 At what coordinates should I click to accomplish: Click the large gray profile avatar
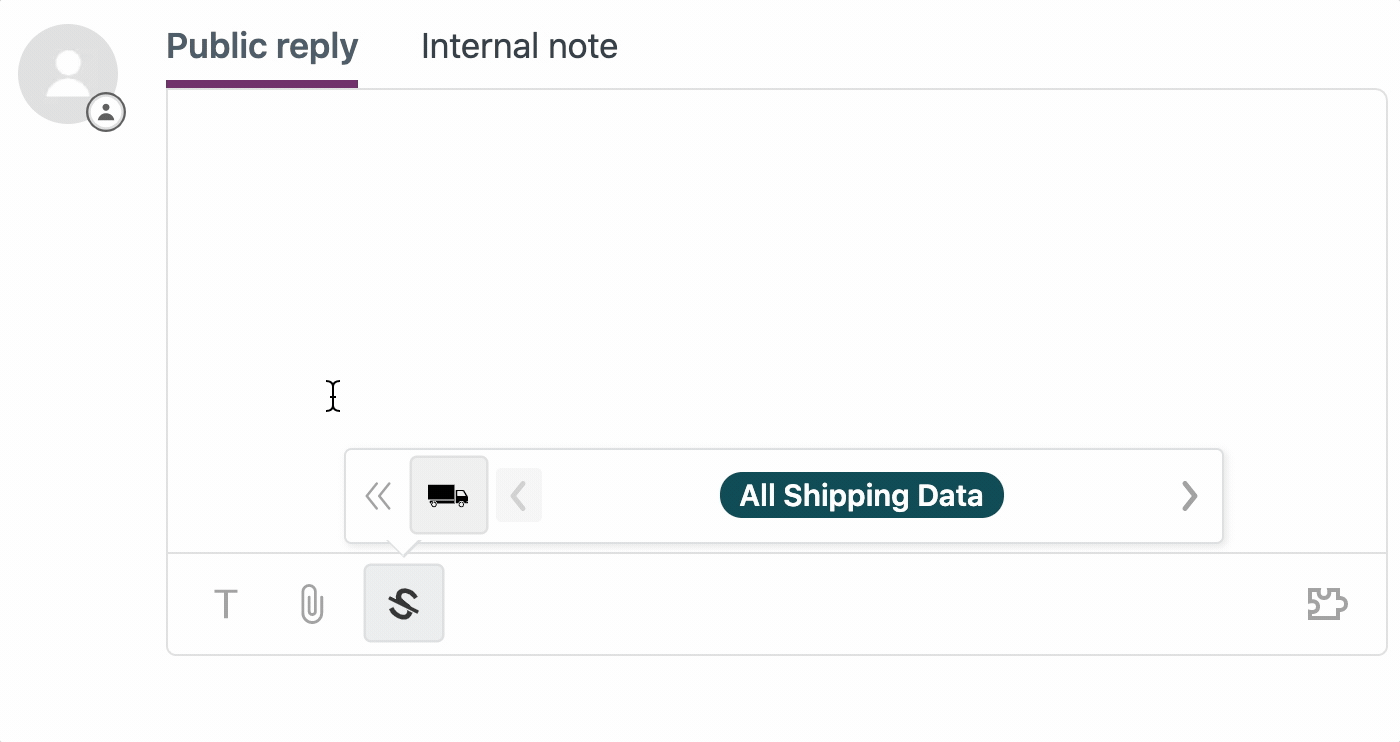tap(68, 74)
